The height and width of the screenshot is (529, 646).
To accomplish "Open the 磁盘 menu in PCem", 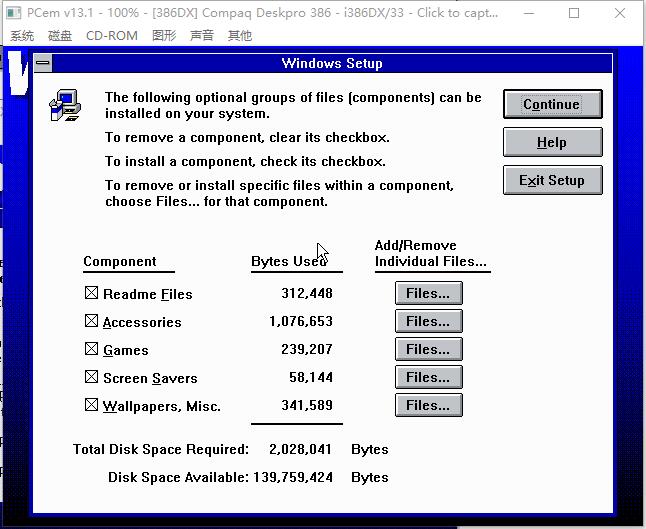I will pyautogui.click(x=60, y=36).
